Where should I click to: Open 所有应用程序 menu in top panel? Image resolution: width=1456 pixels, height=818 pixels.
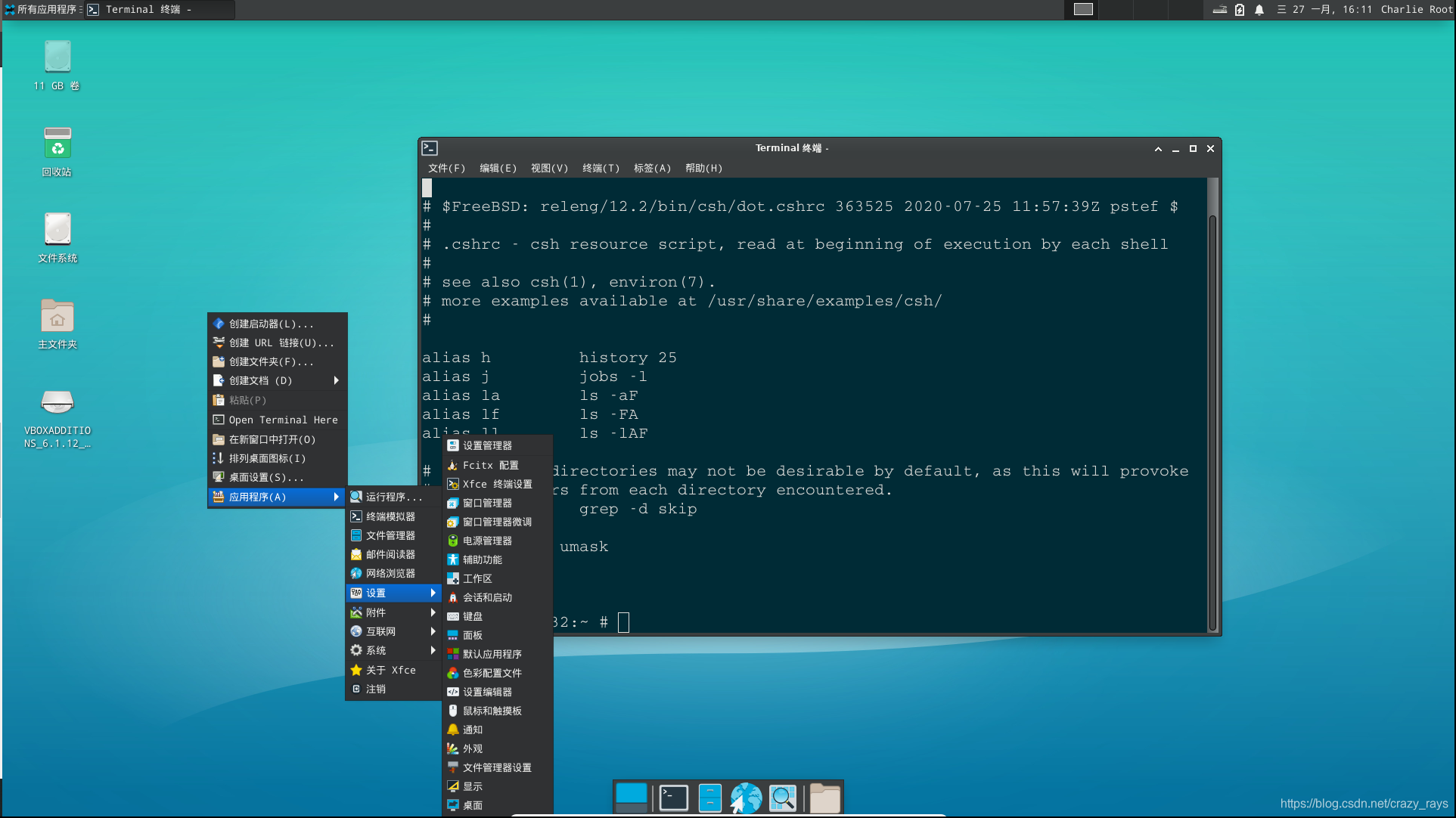(42, 9)
